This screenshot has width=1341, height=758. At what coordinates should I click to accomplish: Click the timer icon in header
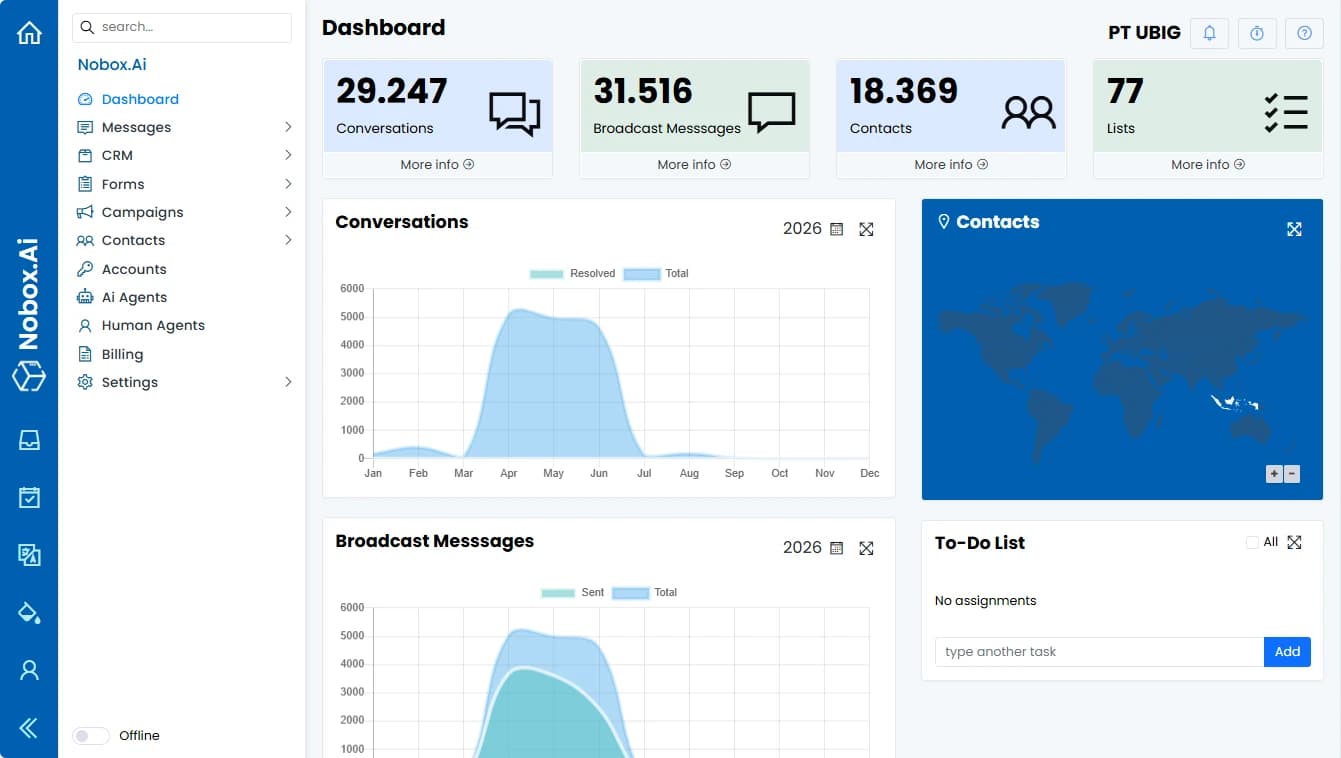click(1257, 33)
